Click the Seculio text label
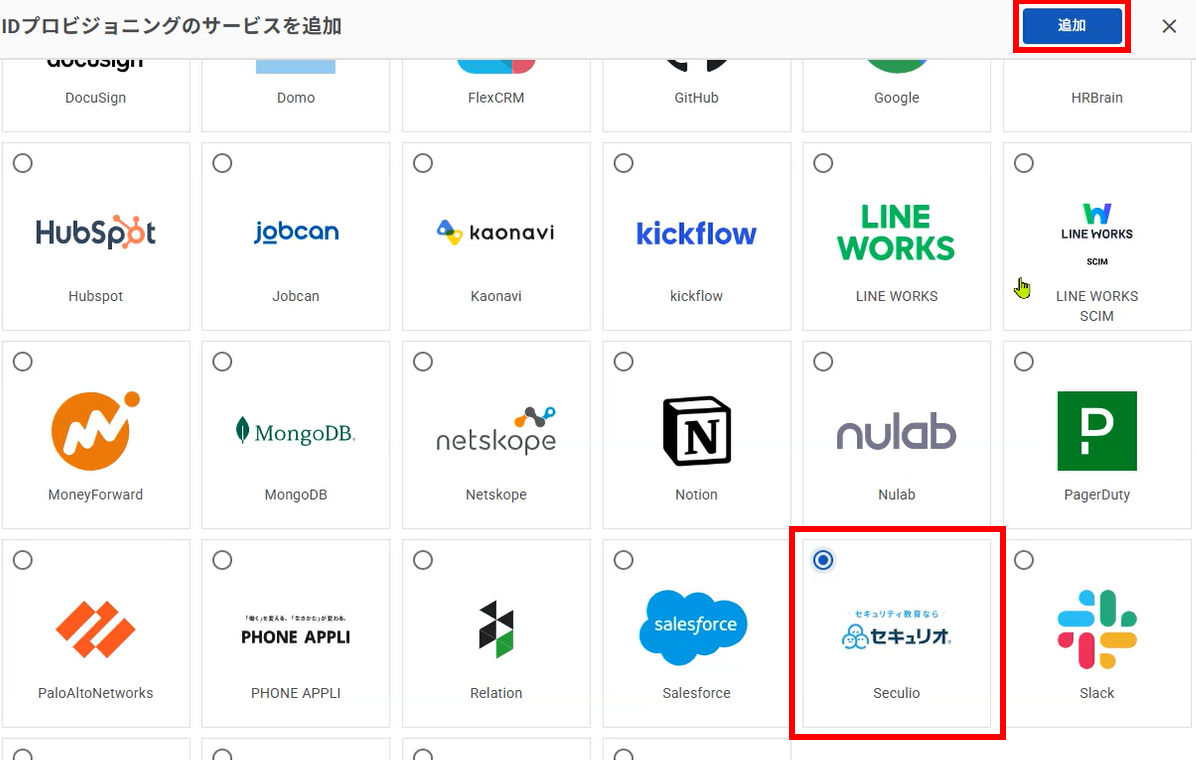The height and width of the screenshot is (760, 1196). (x=896, y=693)
